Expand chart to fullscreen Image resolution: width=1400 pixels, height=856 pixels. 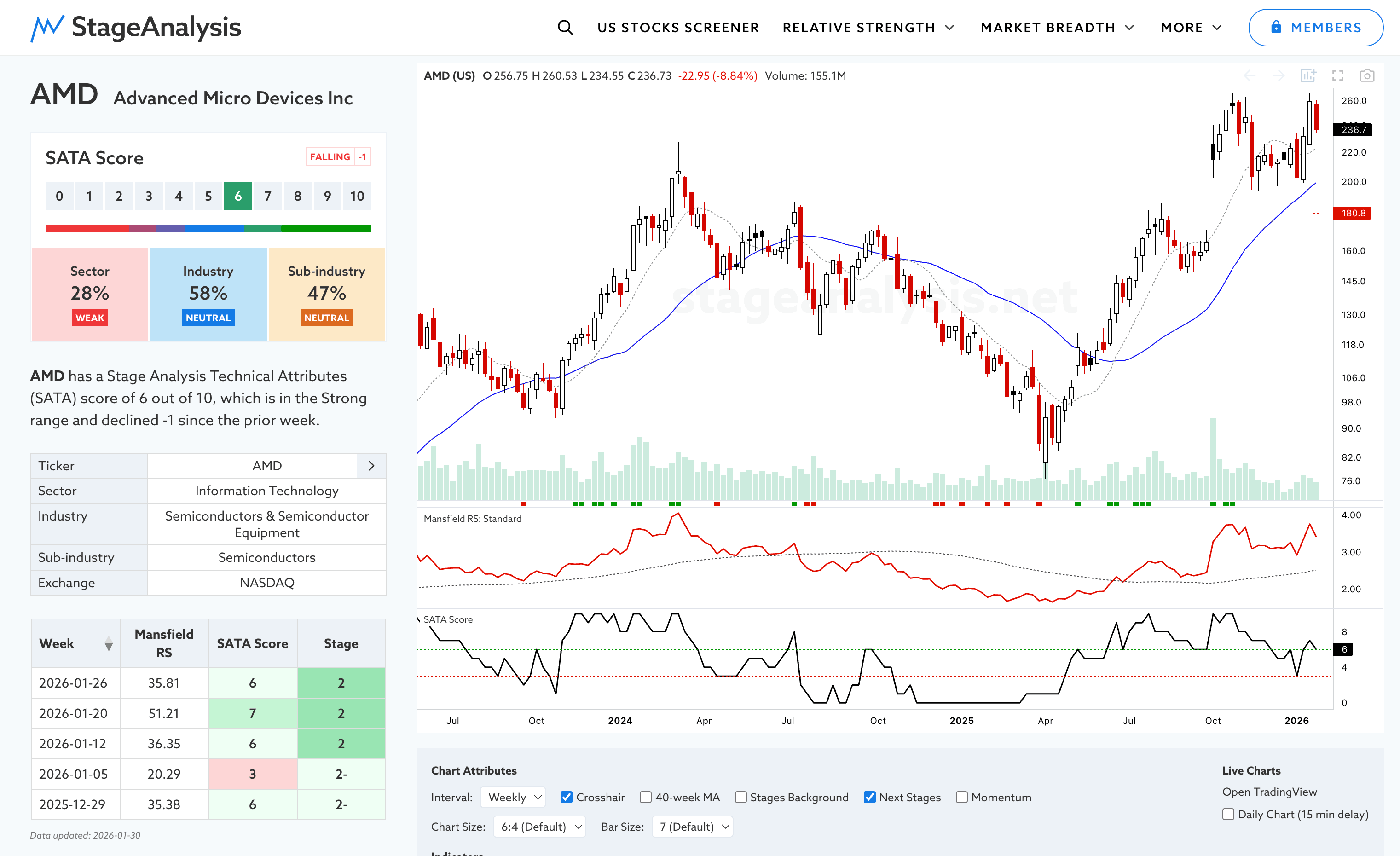1338,75
